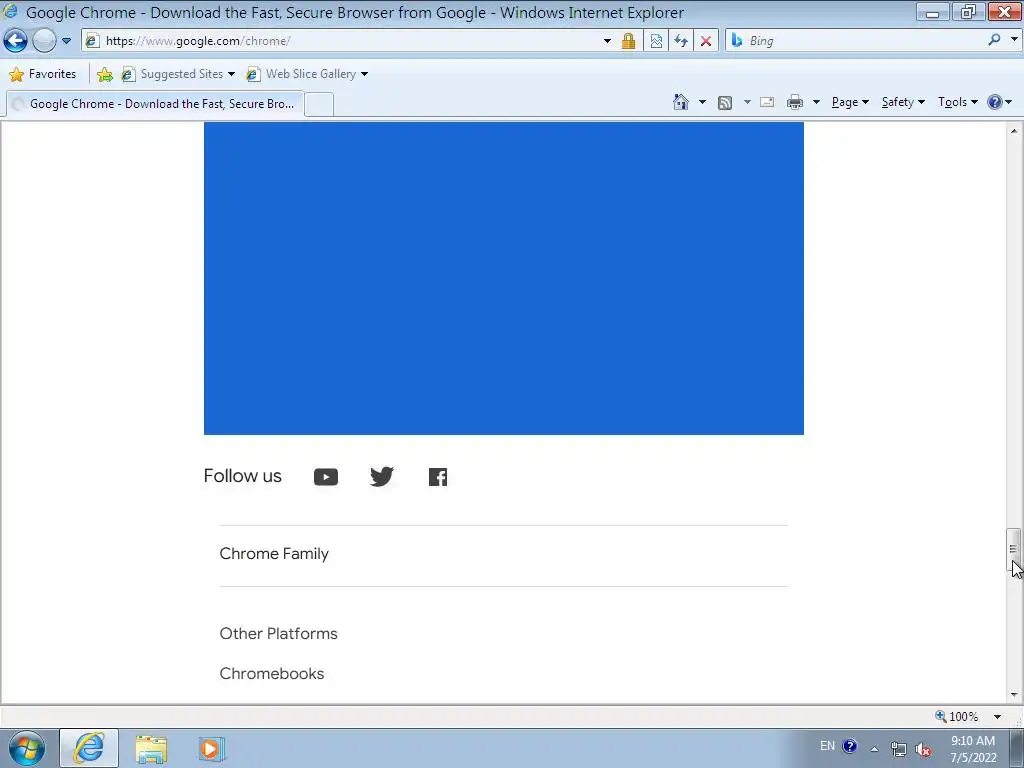Open Windows Explorer from the taskbar
The height and width of the screenshot is (768, 1024).
pyautogui.click(x=151, y=748)
